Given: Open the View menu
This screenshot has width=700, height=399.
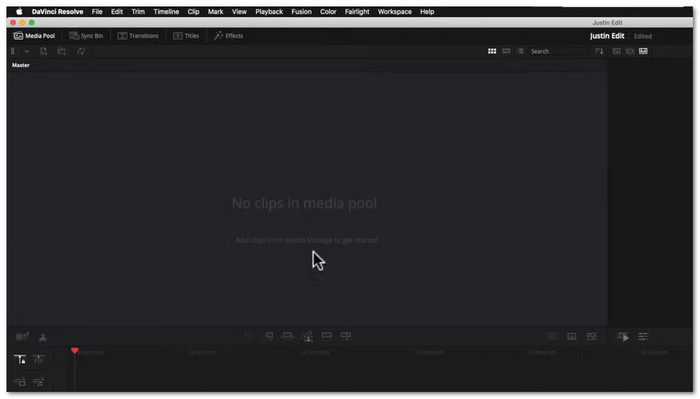Looking at the screenshot, I should pyautogui.click(x=239, y=12).
